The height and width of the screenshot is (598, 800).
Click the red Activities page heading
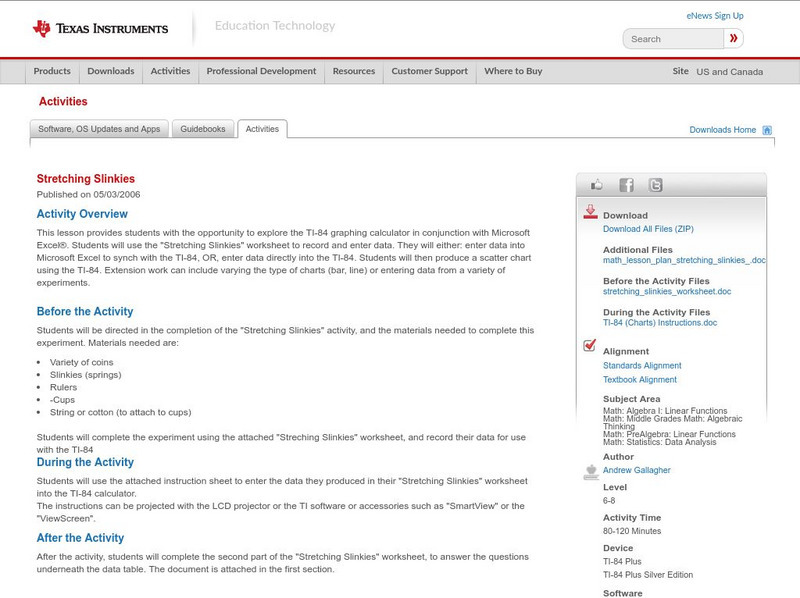tap(63, 102)
